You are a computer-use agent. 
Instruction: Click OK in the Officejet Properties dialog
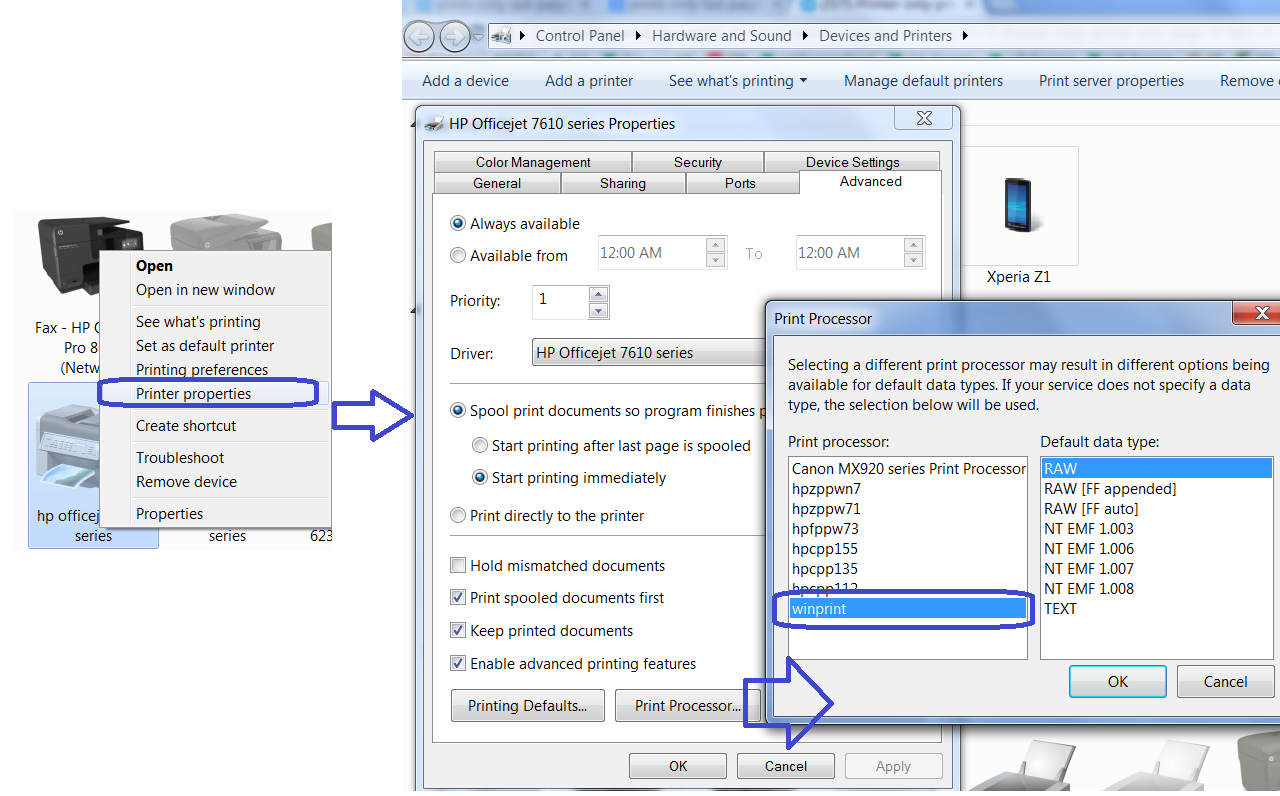point(678,766)
